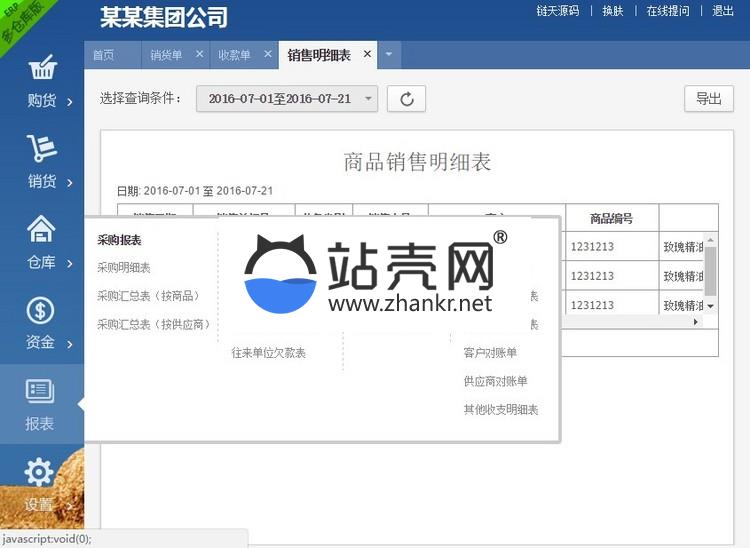Open the tab list dropdown arrow
This screenshot has height=548, width=750.
tap(387, 55)
